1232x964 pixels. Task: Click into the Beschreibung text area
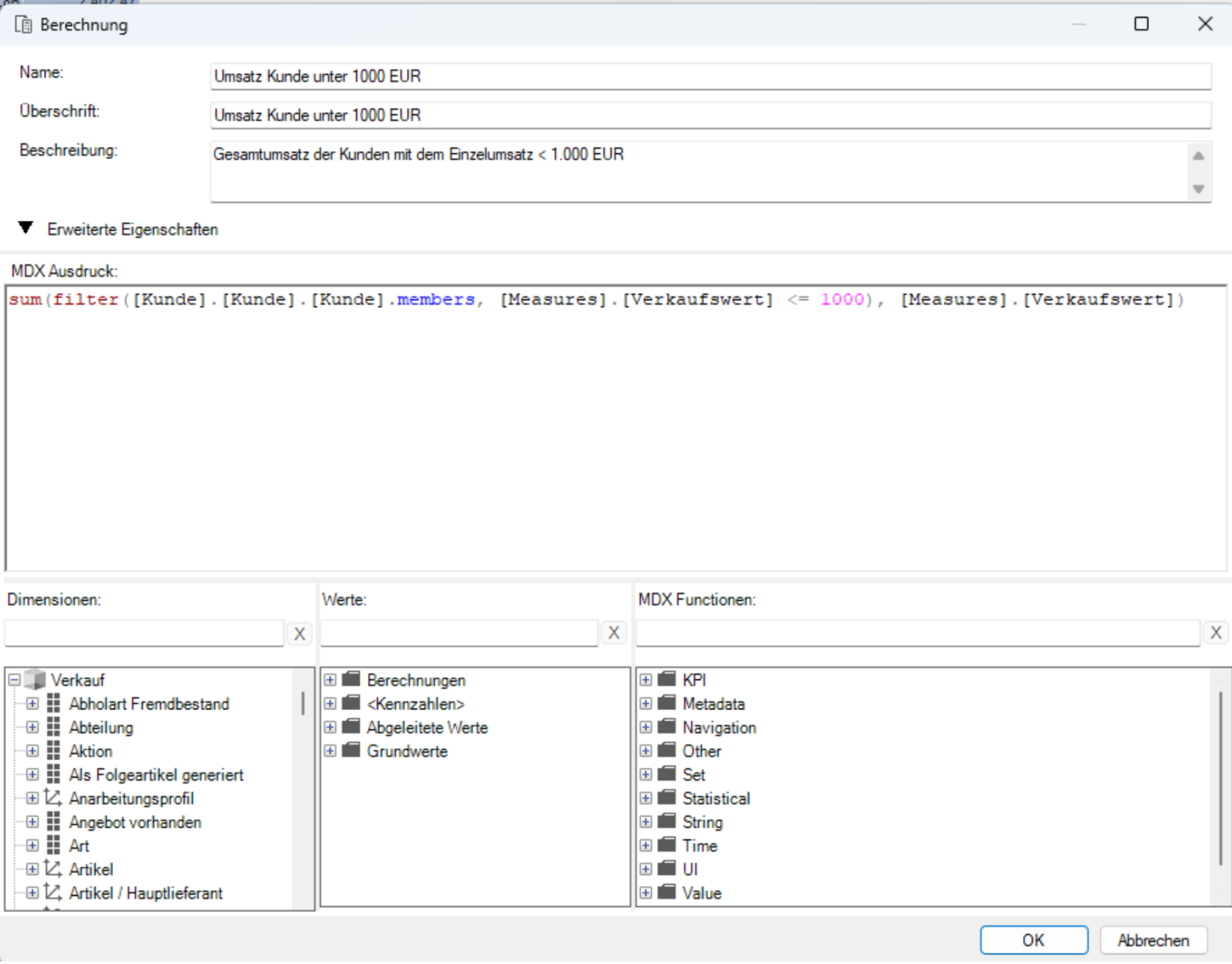click(x=698, y=172)
